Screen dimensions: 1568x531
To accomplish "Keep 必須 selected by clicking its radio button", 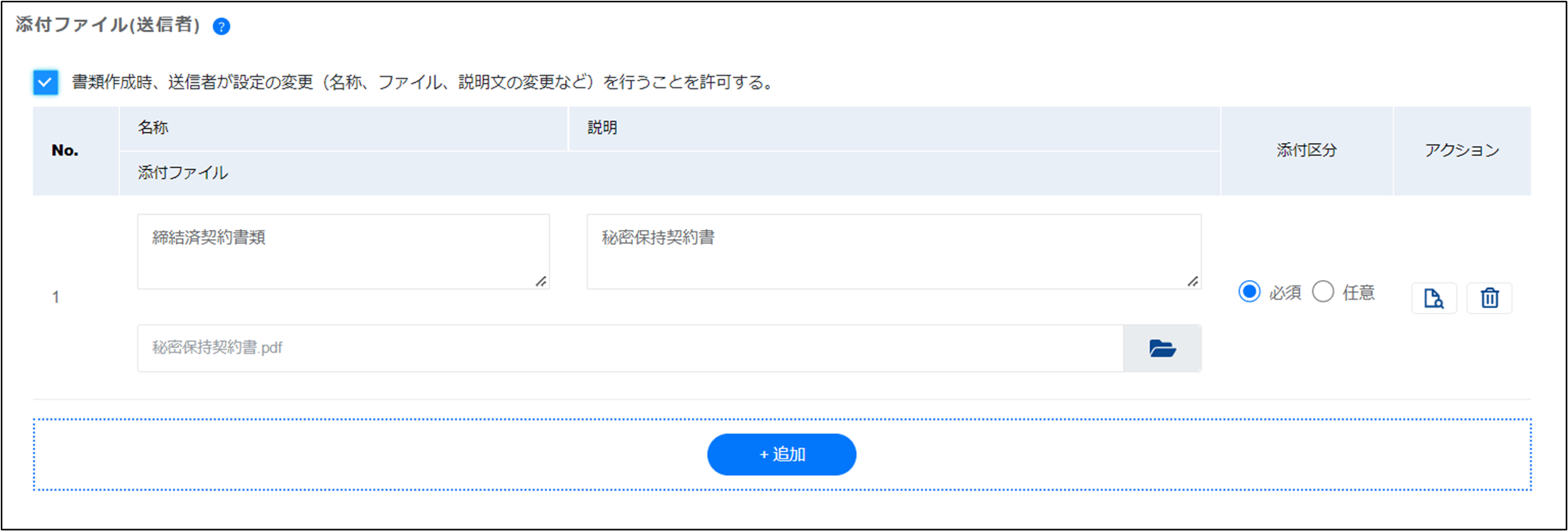I will point(1251,292).
